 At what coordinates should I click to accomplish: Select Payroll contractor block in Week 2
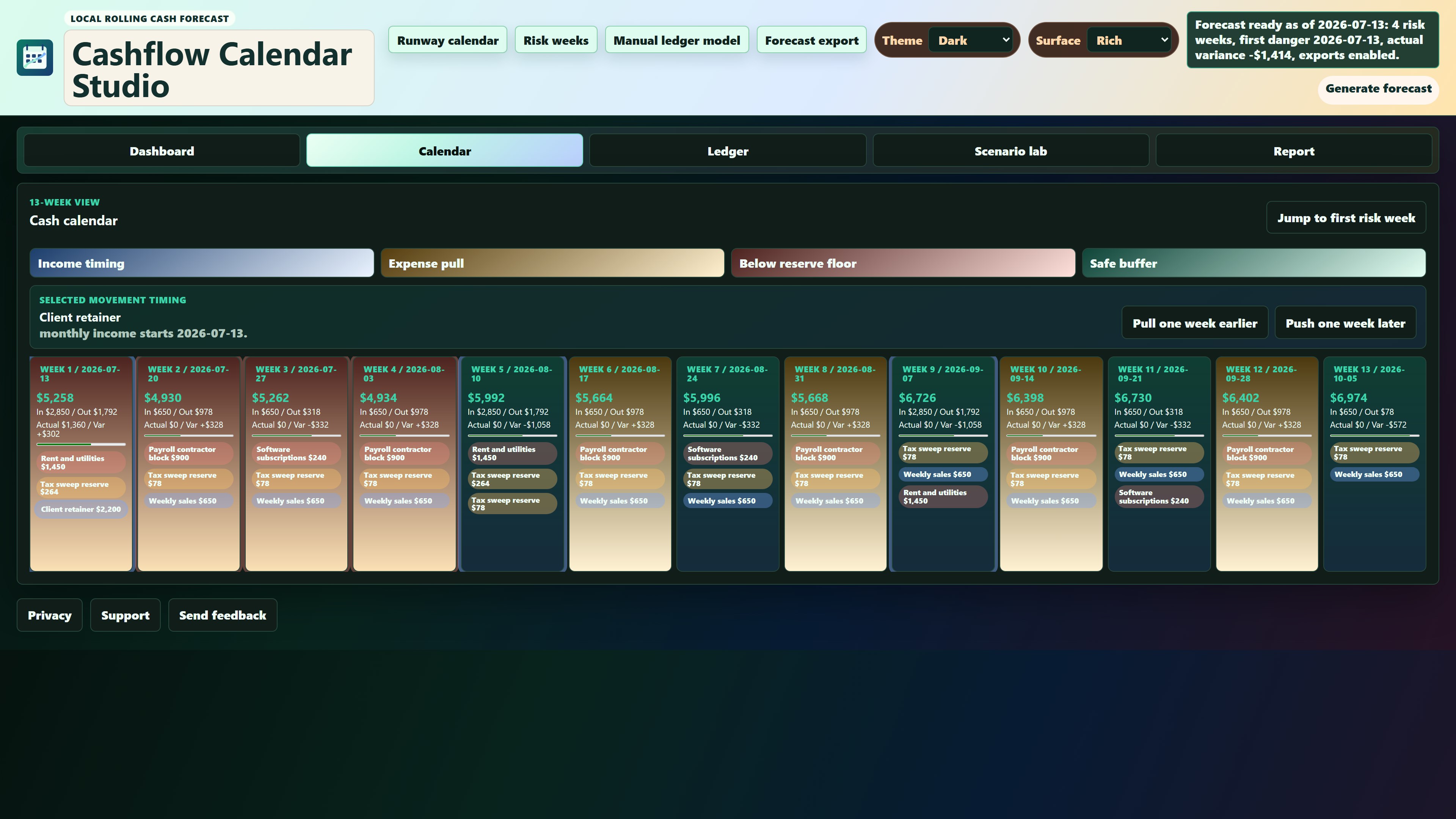tap(189, 453)
